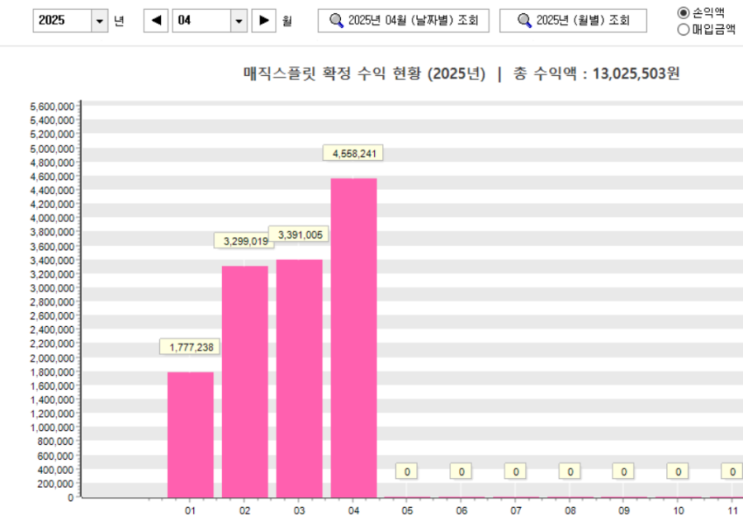Click the month field showing 04
Viewport: 743px width, 521px height.
(x=201, y=21)
